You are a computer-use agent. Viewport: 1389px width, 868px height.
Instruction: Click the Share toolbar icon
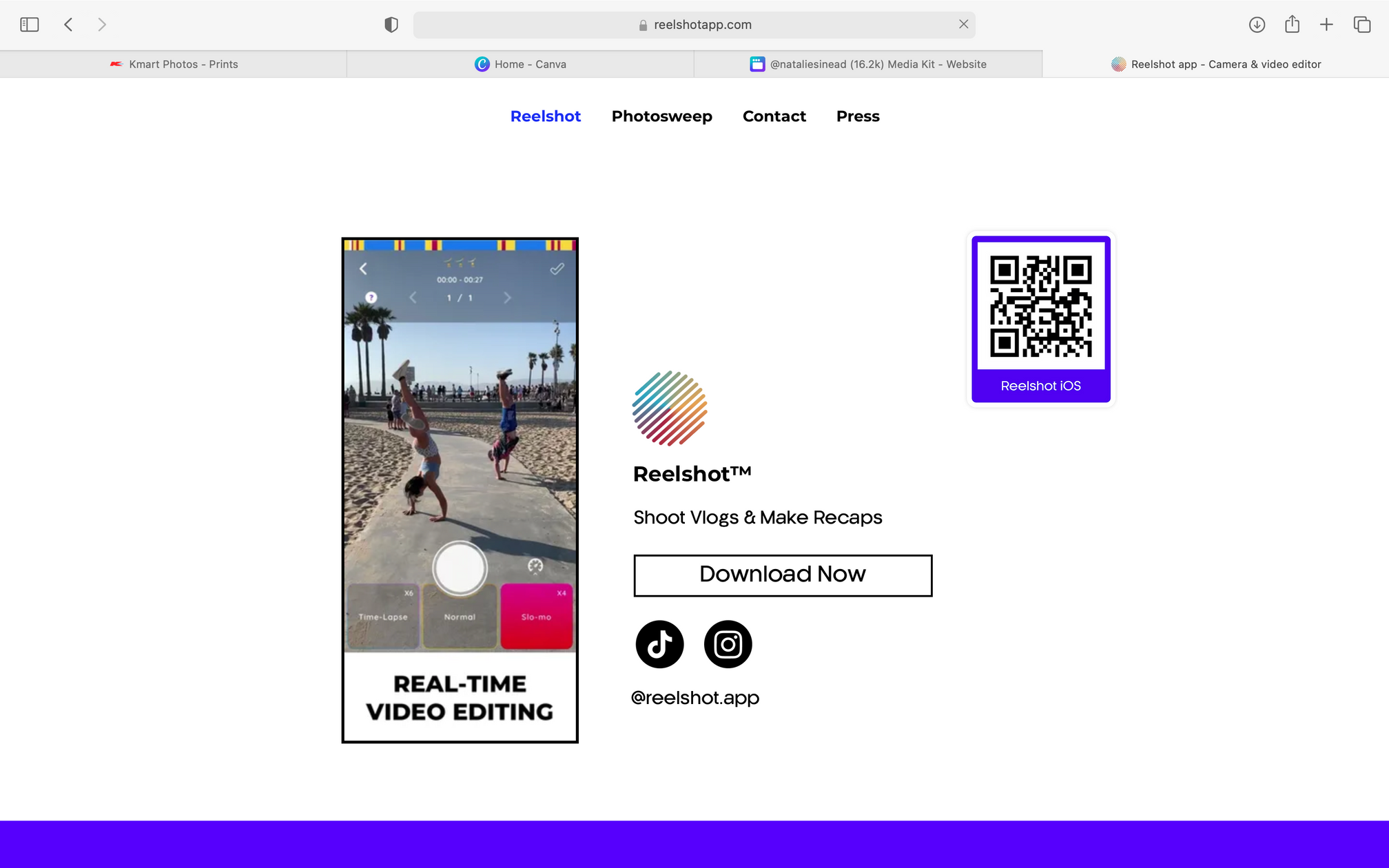[1292, 25]
